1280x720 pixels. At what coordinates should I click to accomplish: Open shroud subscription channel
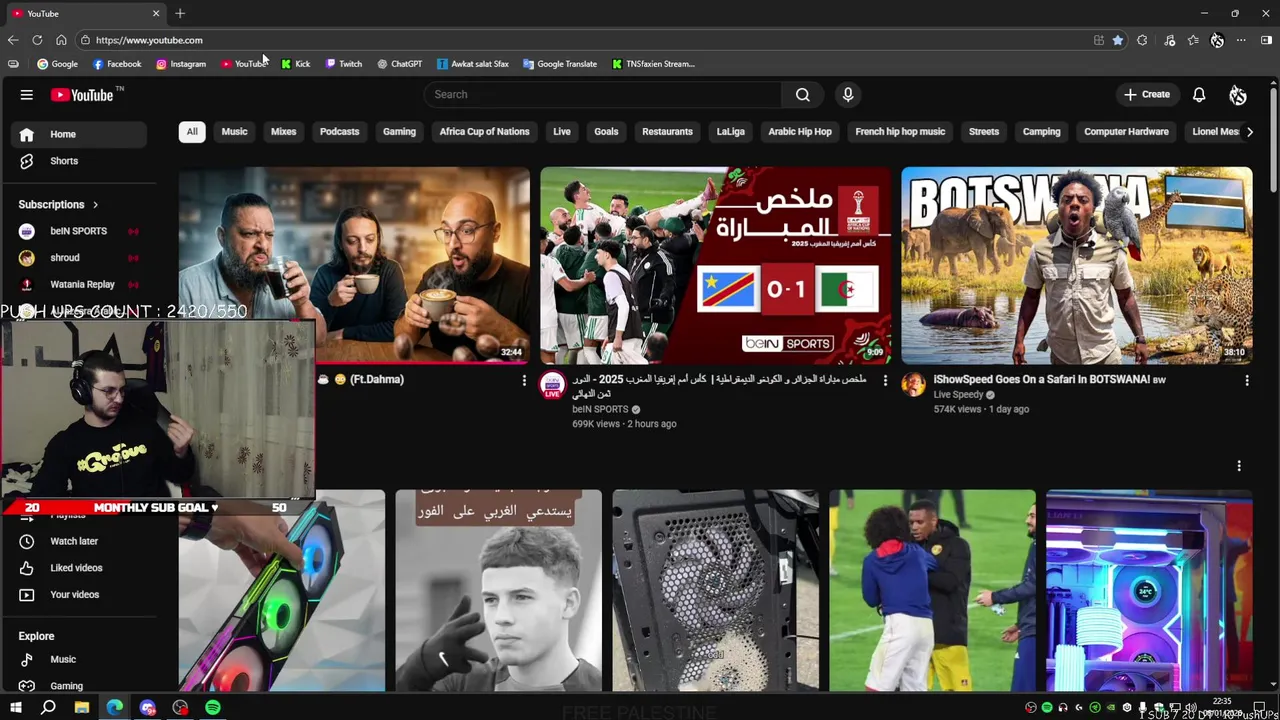(79, 258)
